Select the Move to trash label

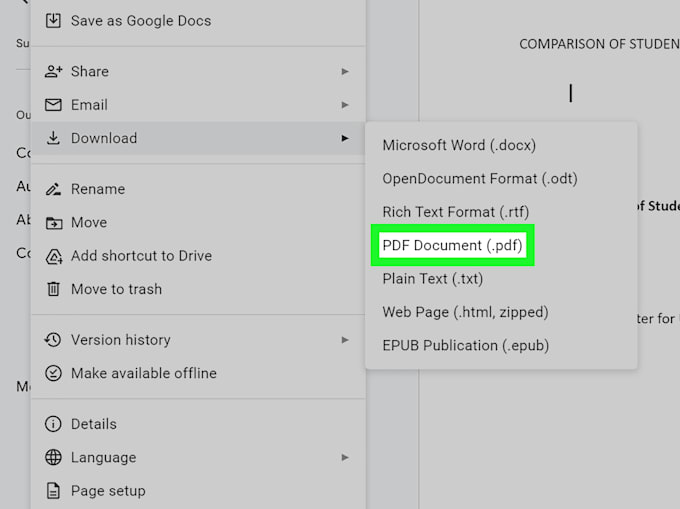(116, 289)
